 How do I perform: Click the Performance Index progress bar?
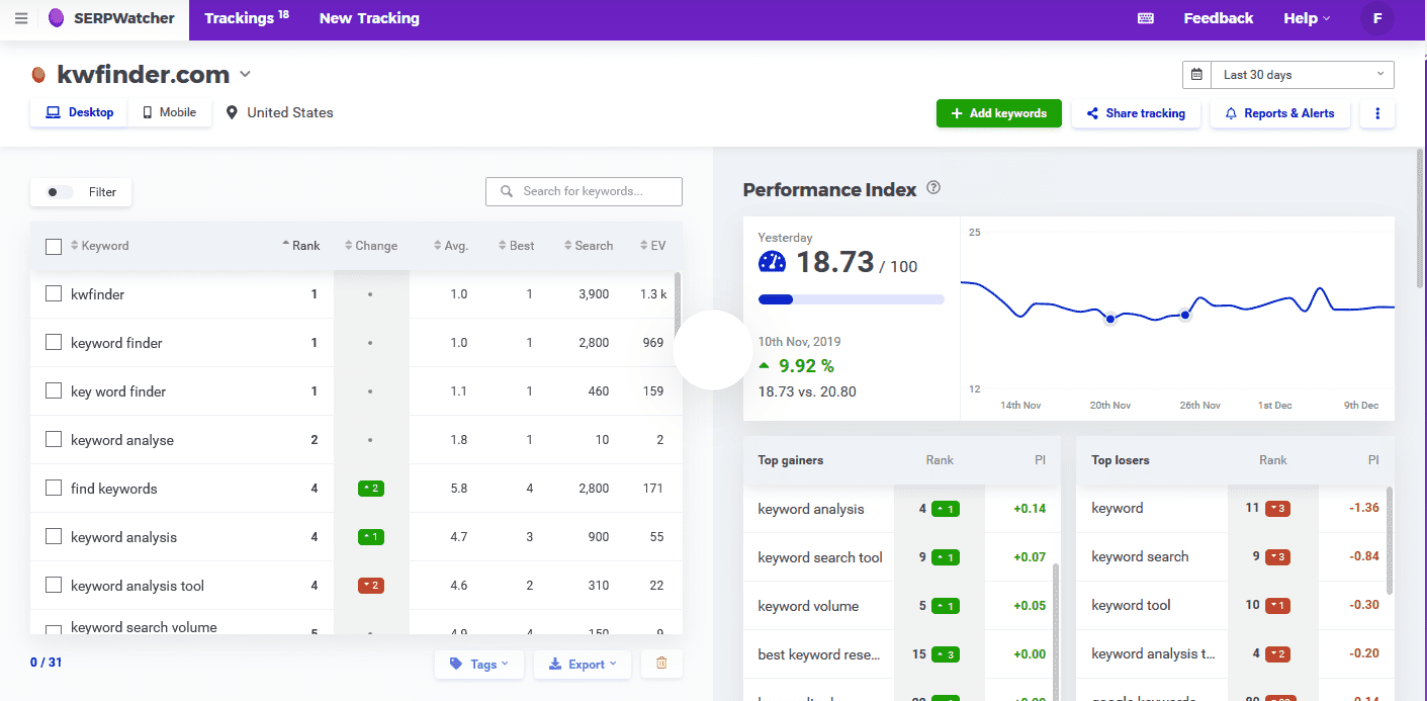(850, 298)
